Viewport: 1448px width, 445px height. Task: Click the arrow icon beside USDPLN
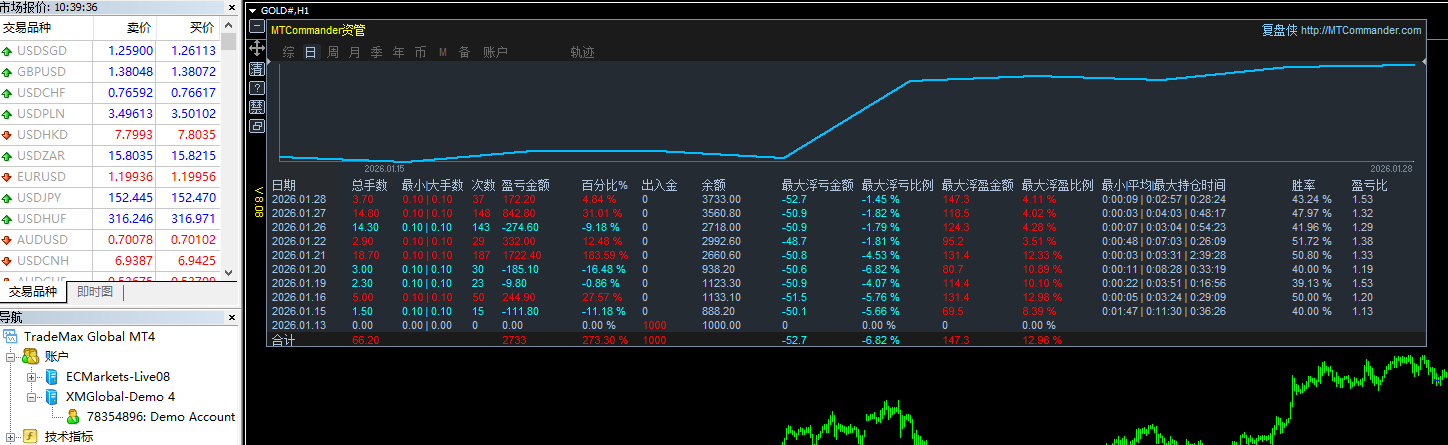(x=8, y=114)
